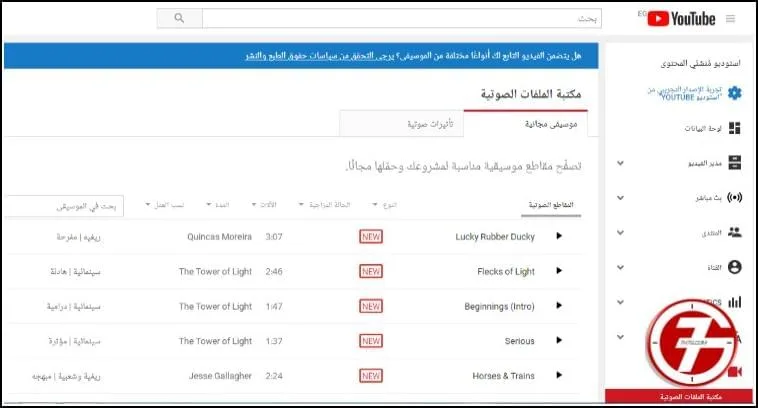Play the Beginnings (Intro) track

tap(559, 306)
